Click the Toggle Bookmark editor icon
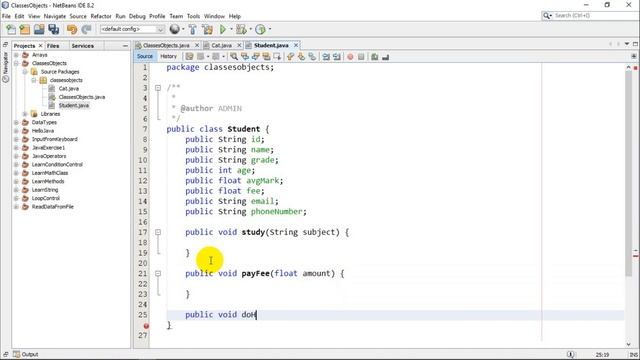The height and width of the screenshot is (360, 640). (312, 57)
